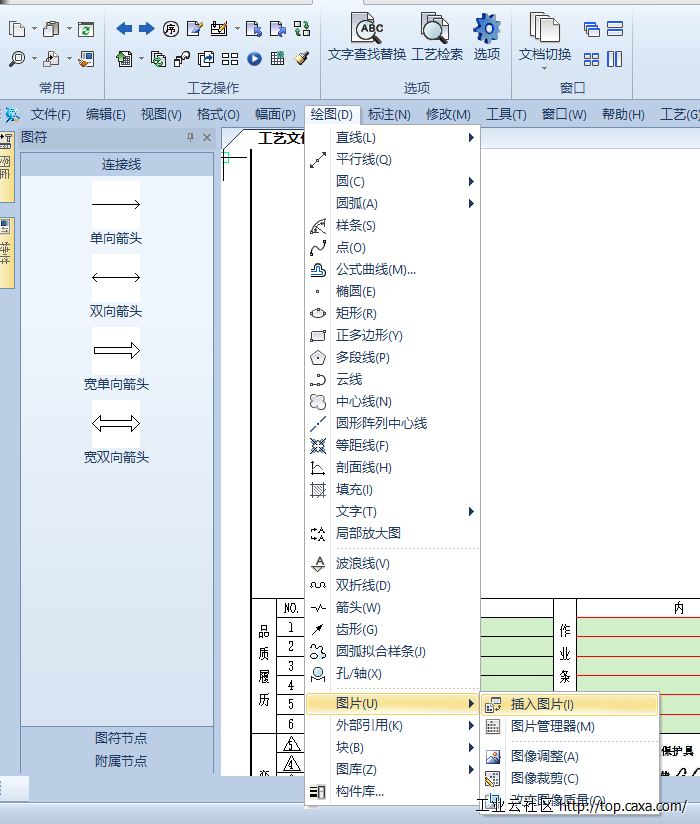This screenshot has height=824, width=700.
Task: Choose 剖面线(H) menu entry
Action: pos(392,467)
